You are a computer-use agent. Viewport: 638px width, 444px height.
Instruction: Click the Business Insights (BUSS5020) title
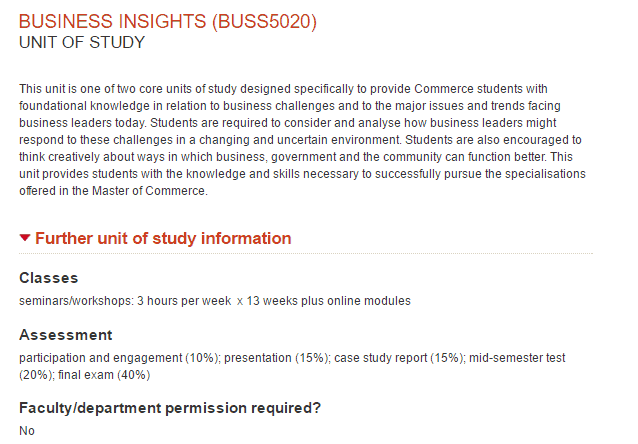(168, 21)
